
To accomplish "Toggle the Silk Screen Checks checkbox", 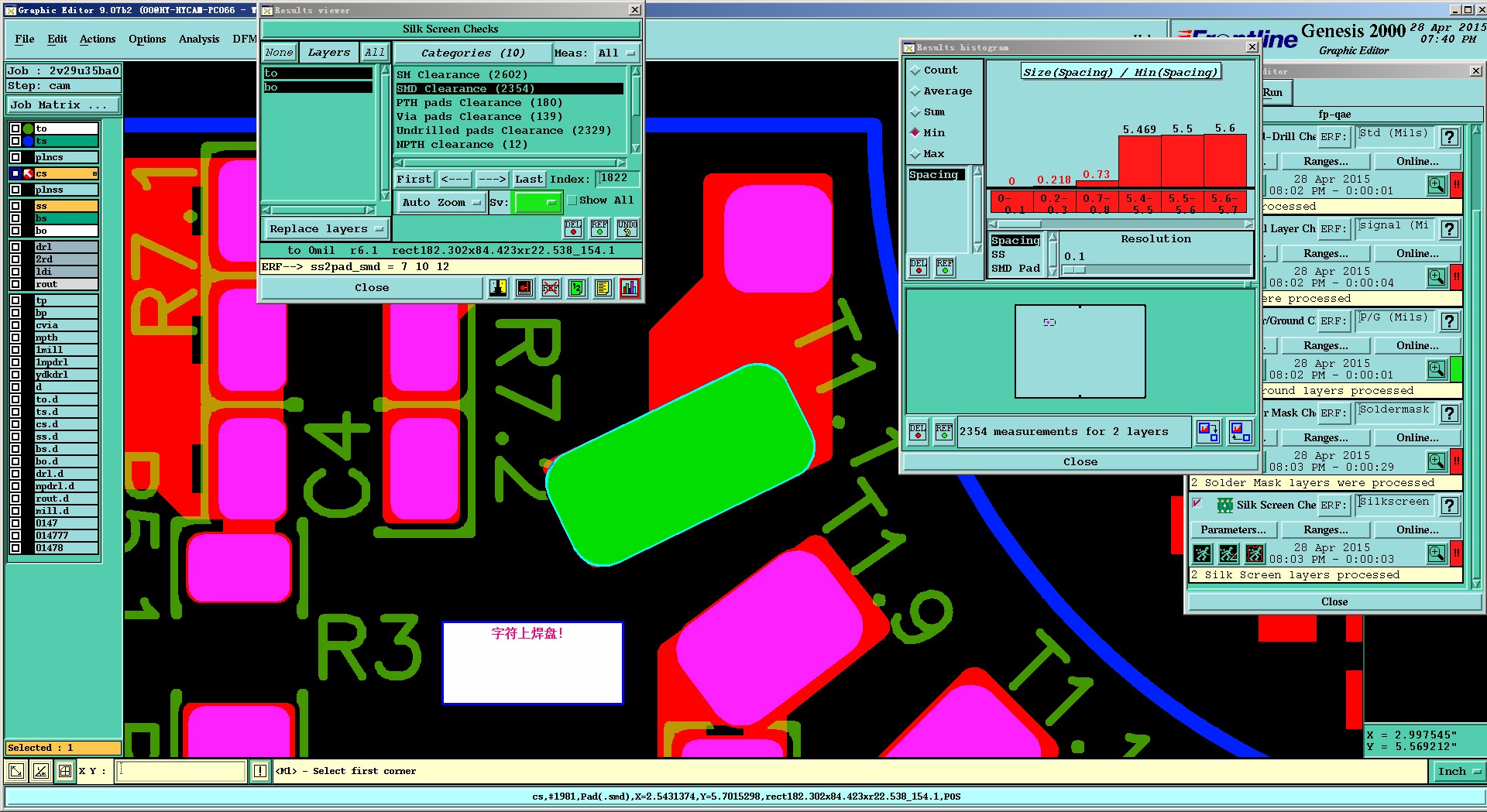I will click(x=1197, y=504).
